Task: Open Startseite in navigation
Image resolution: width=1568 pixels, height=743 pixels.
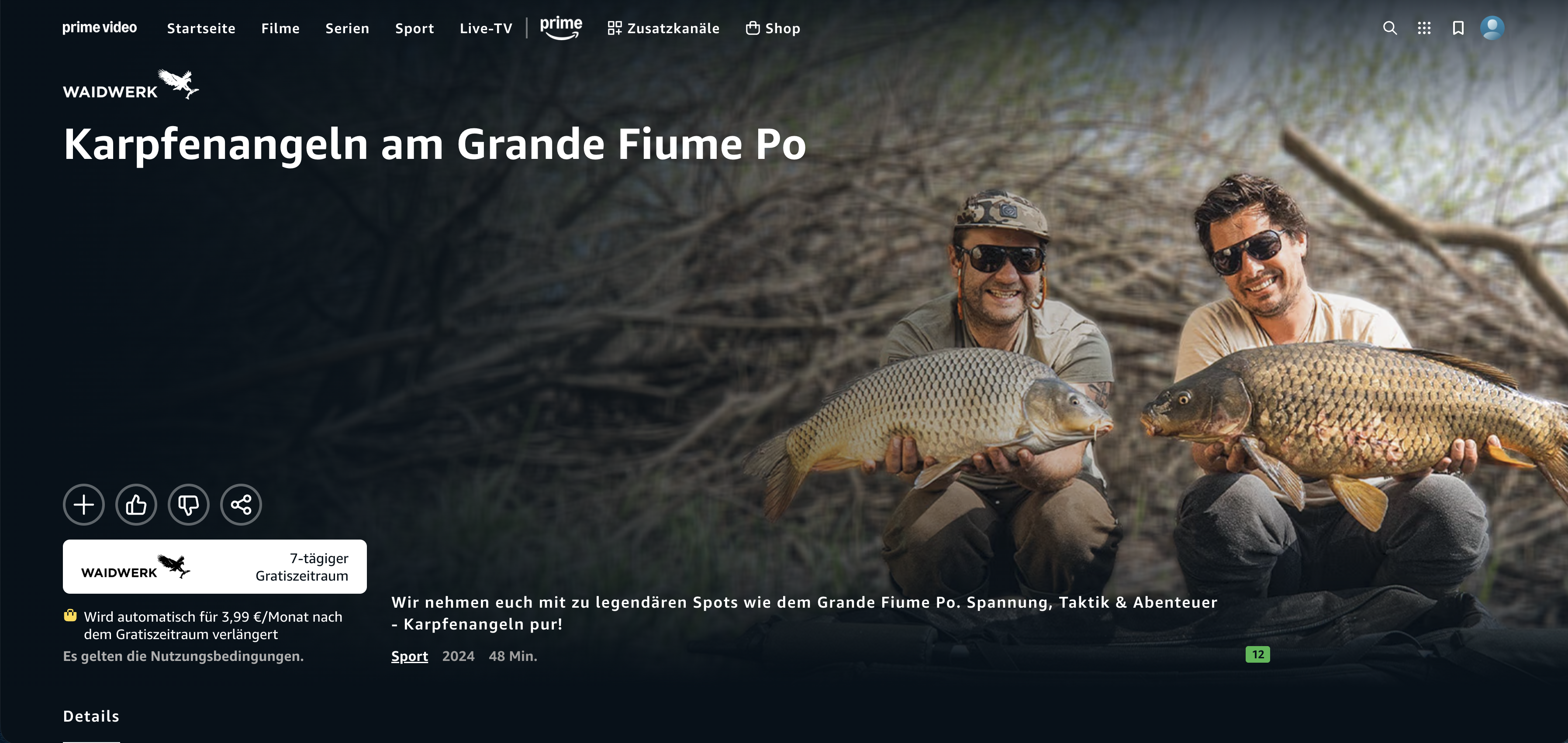Action: [201, 29]
